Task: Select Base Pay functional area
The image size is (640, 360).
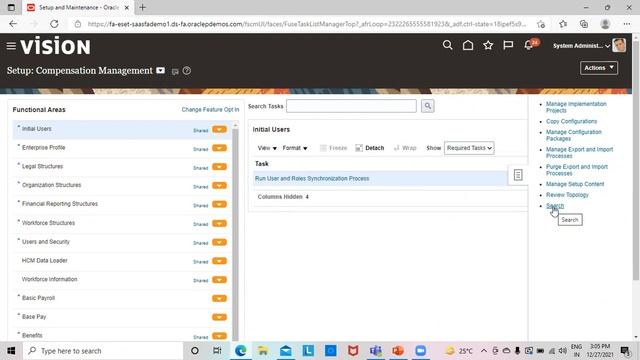Action: coord(34,317)
